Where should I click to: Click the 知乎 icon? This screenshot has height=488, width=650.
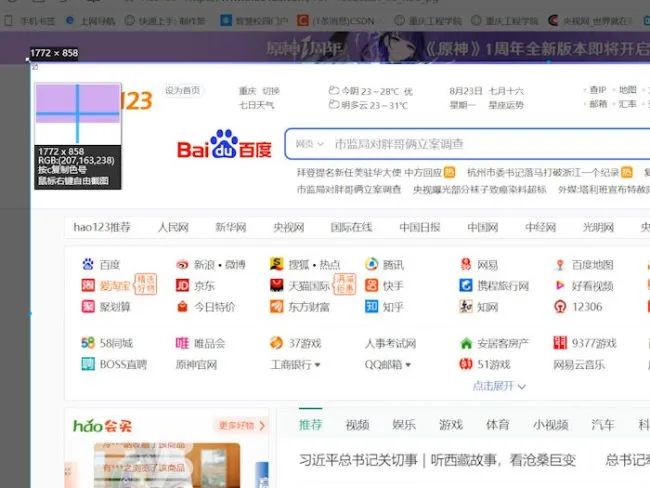pyautogui.click(x=371, y=306)
